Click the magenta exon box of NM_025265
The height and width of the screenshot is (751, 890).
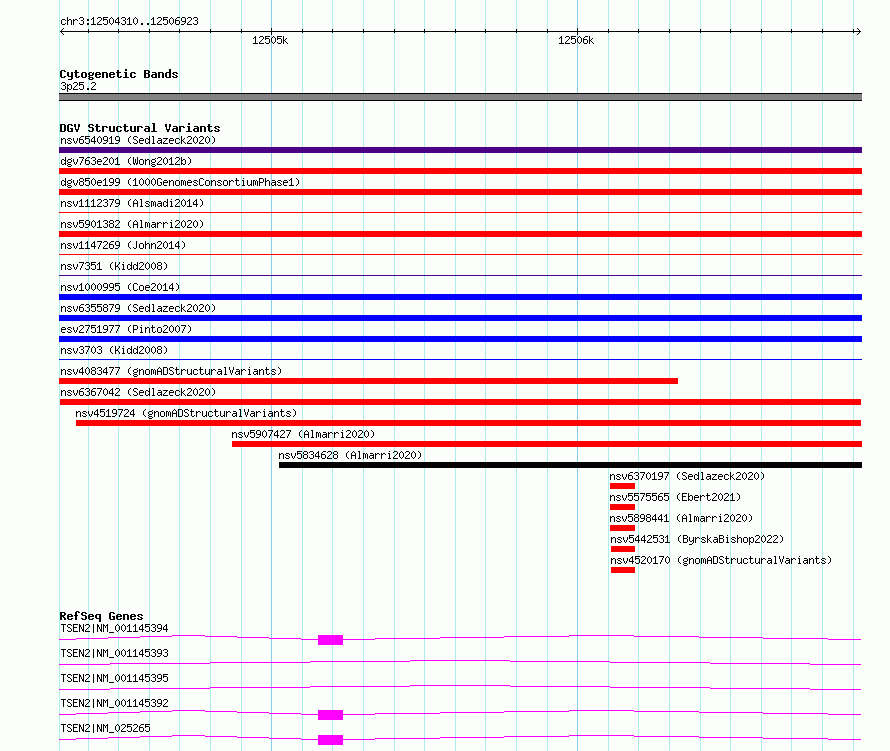pyautogui.click(x=330, y=740)
